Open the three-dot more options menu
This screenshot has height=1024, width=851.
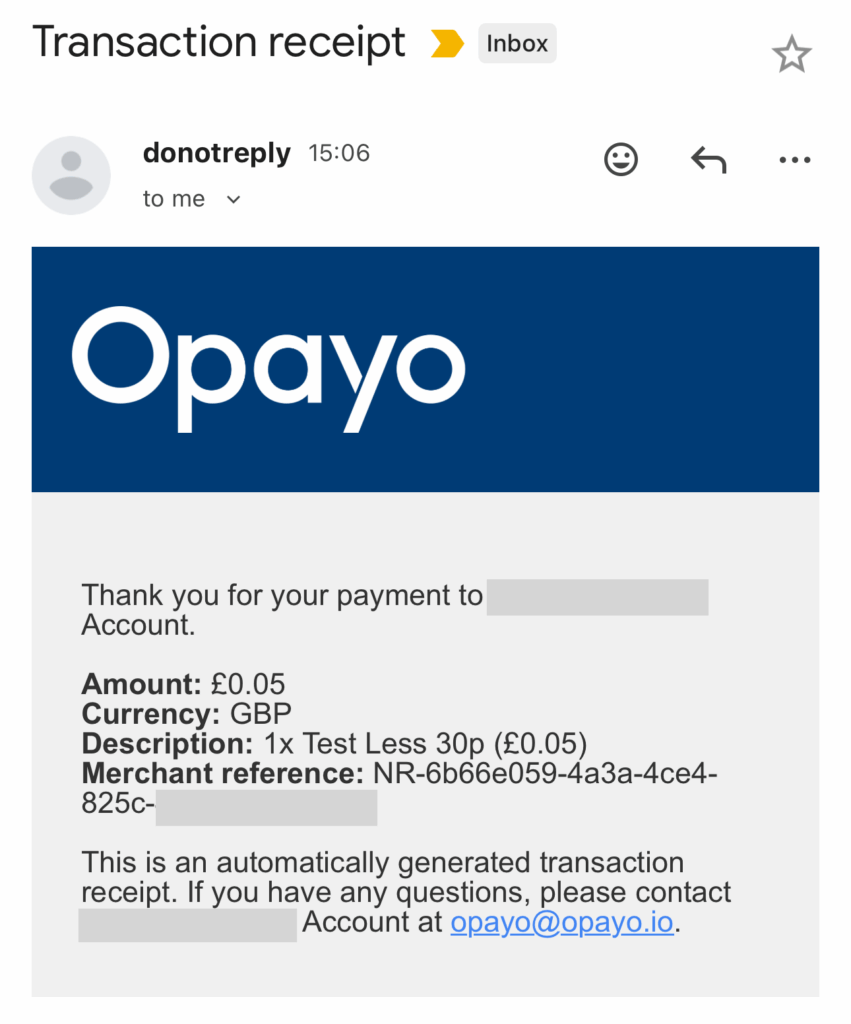(794, 159)
